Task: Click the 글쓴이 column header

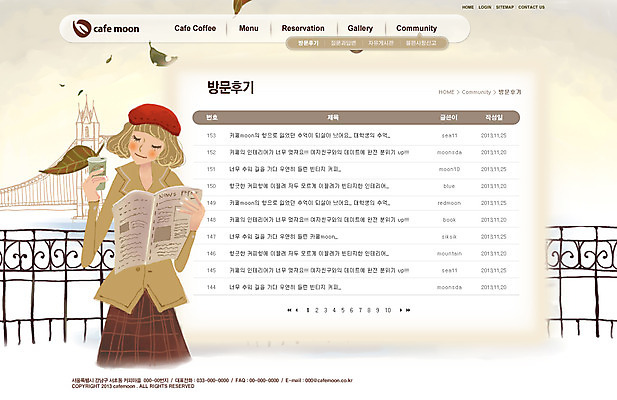Action: coord(449,117)
